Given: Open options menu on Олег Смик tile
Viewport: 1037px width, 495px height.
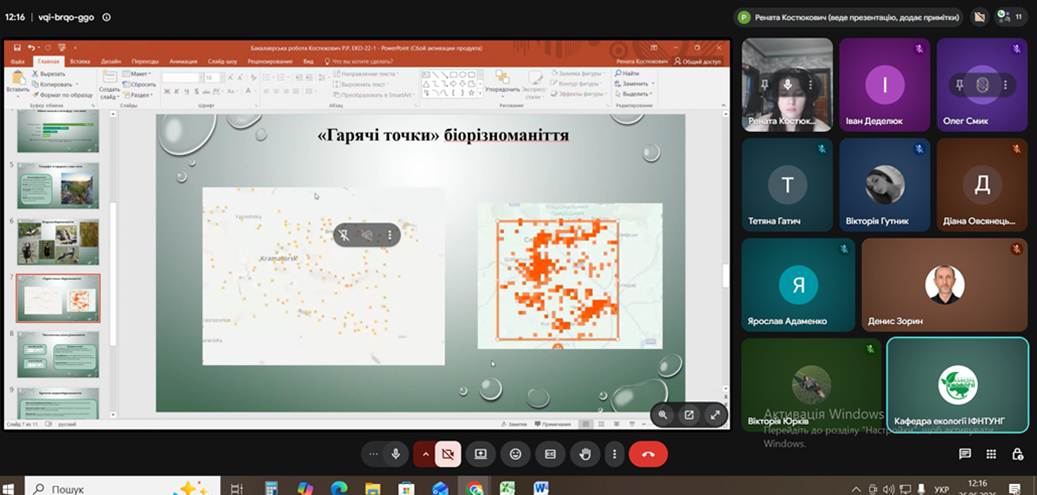Looking at the screenshot, I should (1005, 85).
